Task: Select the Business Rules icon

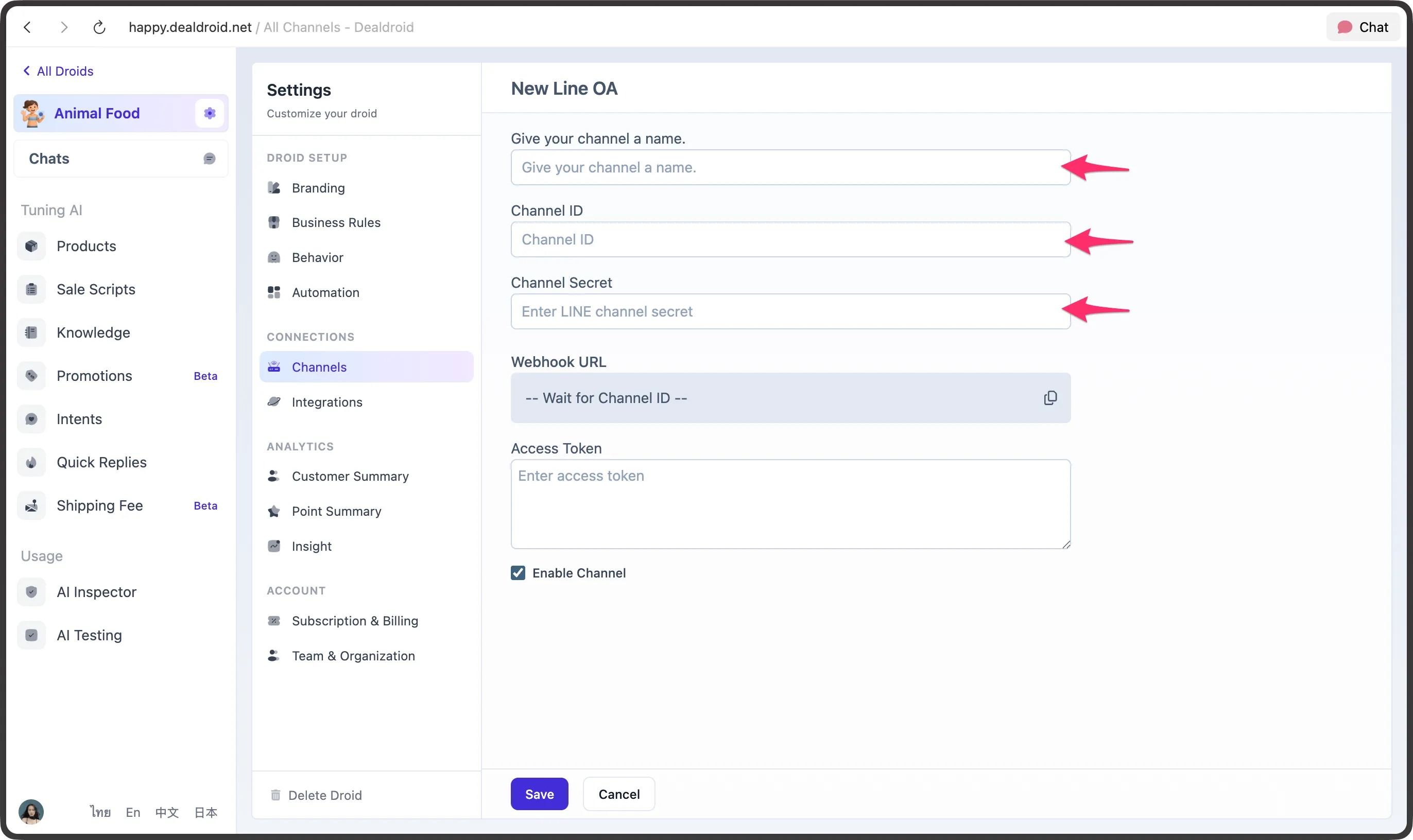Action: point(274,222)
